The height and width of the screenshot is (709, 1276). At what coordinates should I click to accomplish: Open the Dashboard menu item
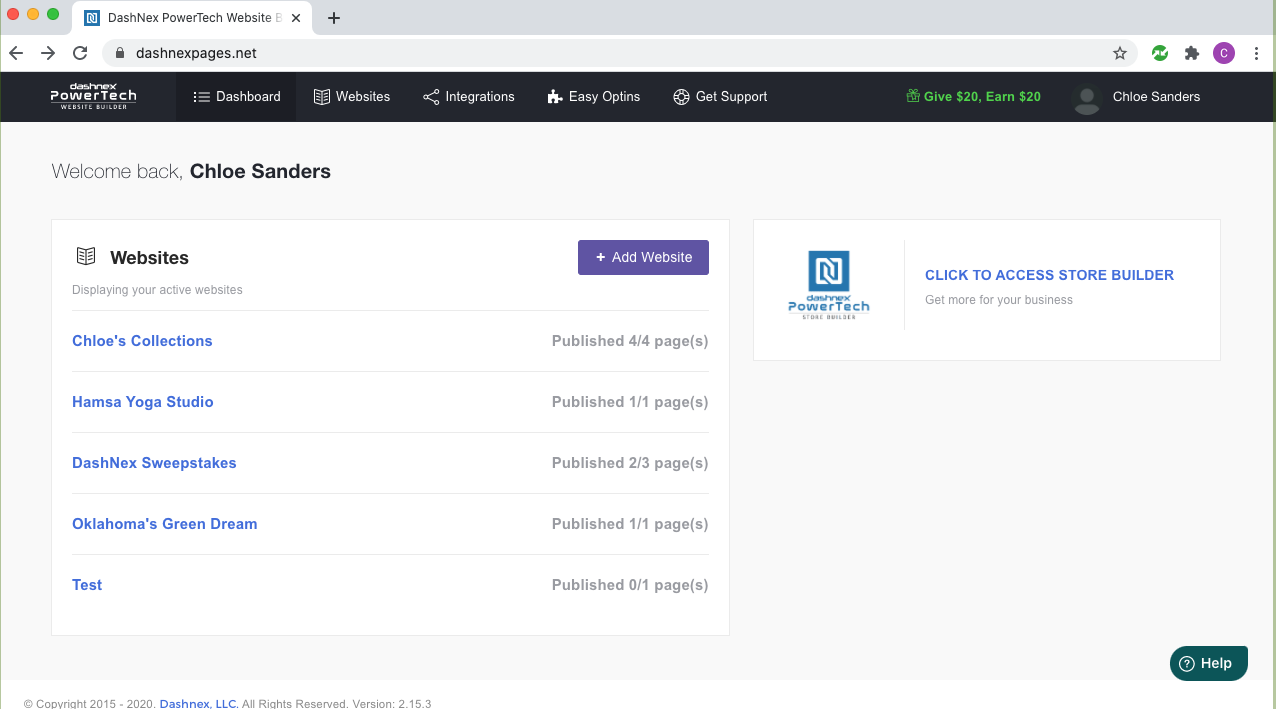click(236, 97)
